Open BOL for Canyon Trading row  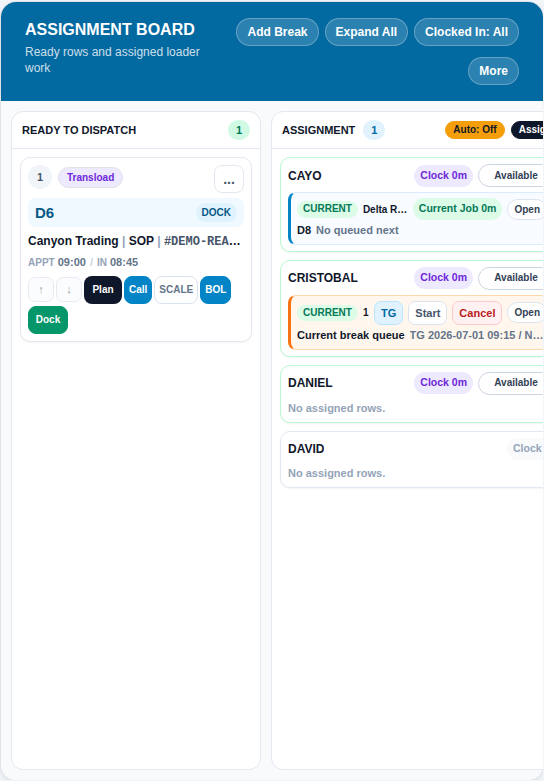(x=215, y=289)
